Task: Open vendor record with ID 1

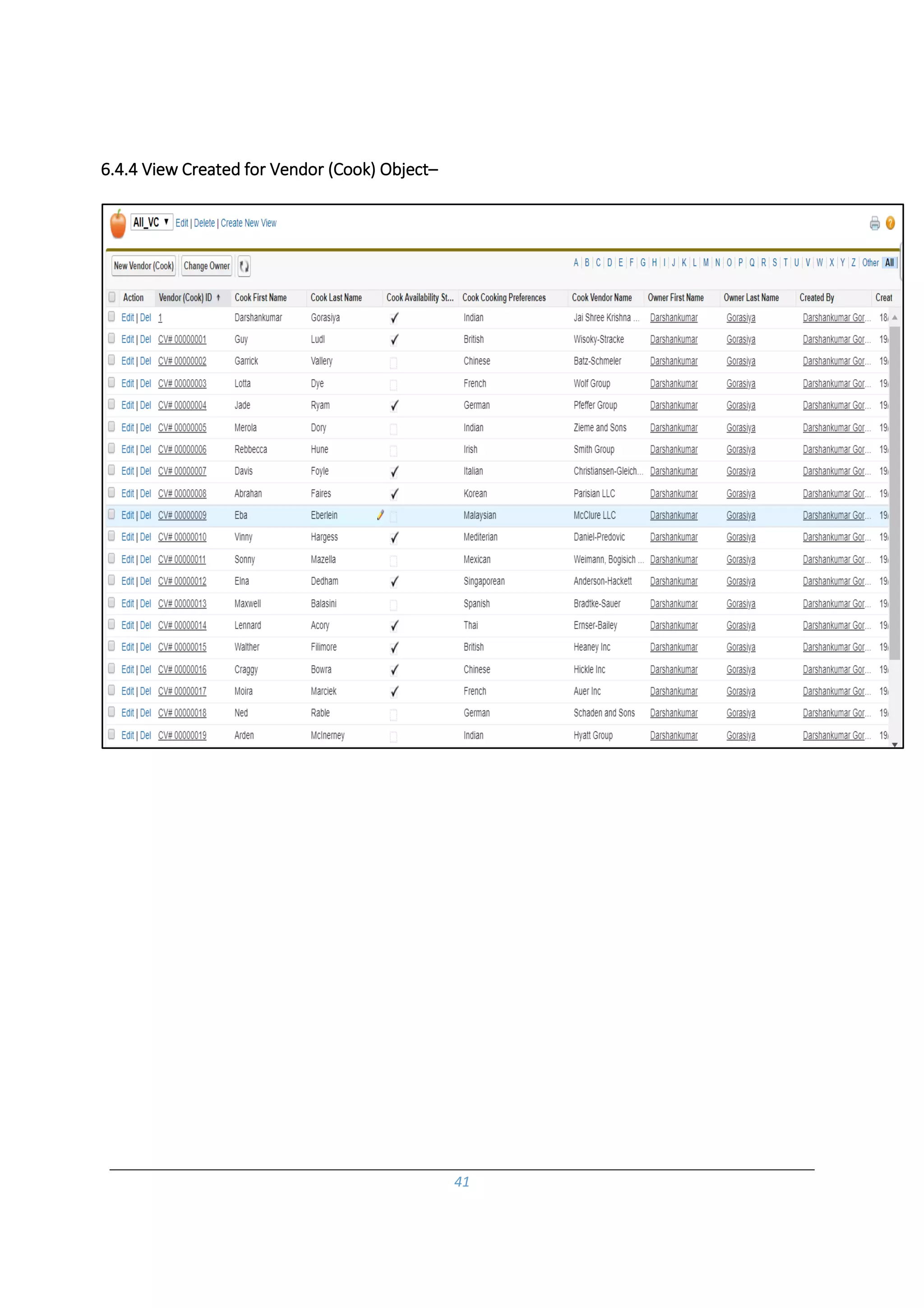Action: pos(160,318)
